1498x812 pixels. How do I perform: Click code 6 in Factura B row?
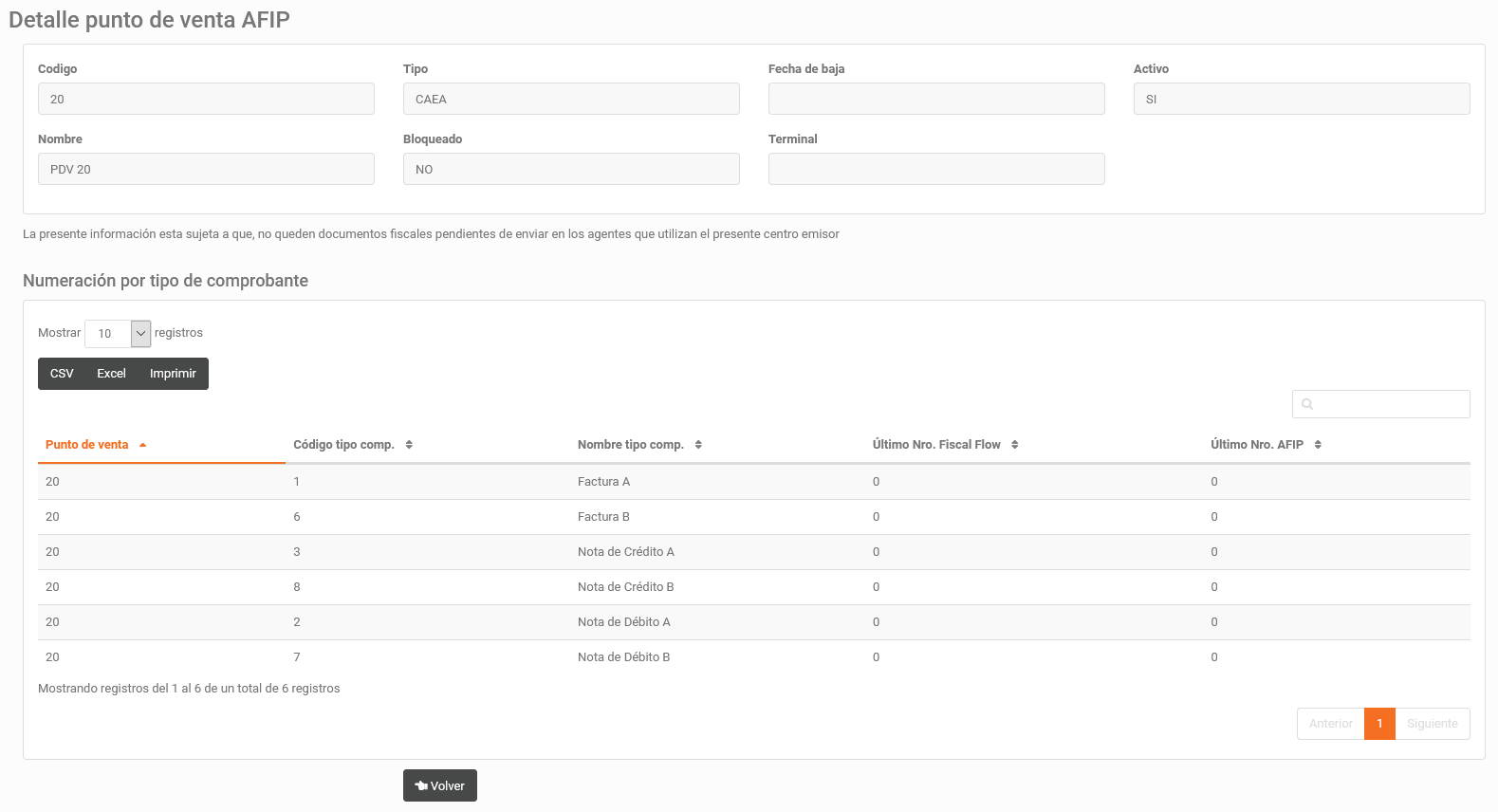click(297, 517)
